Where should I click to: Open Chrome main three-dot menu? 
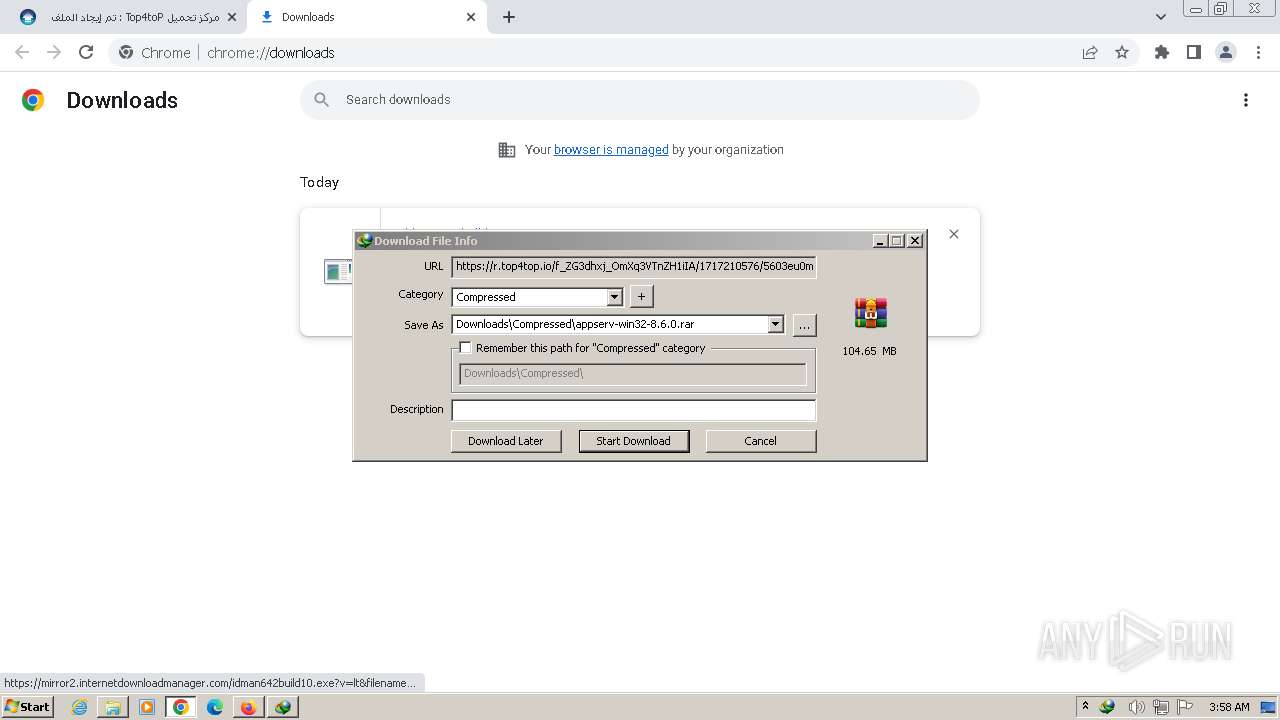[x=1258, y=53]
